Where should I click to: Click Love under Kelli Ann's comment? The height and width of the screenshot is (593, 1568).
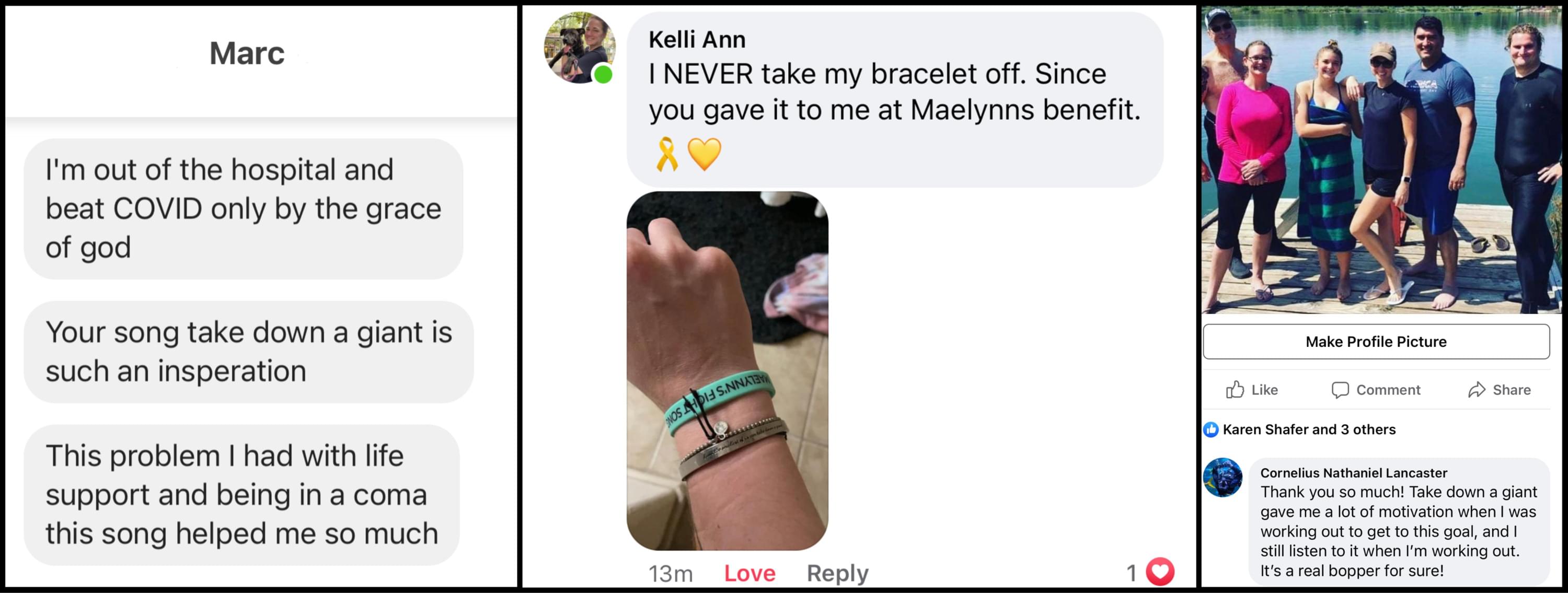pyautogui.click(x=750, y=573)
